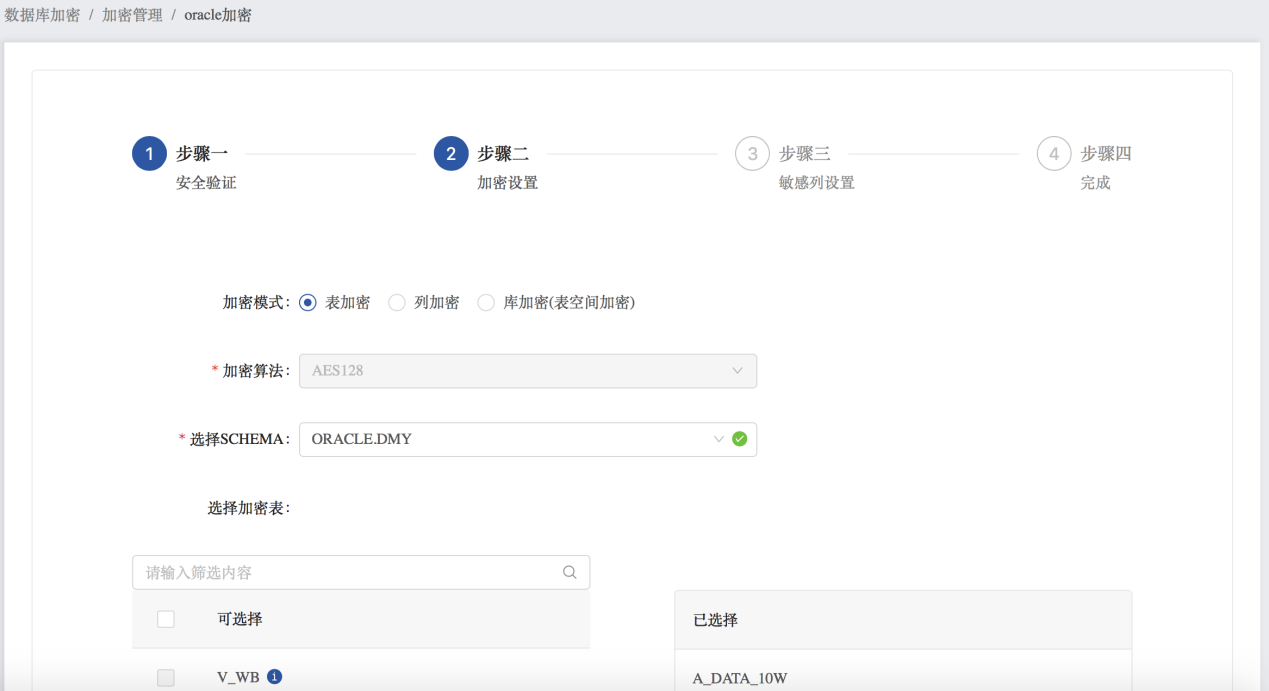This screenshot has width=1269, height=691.
Task: Select the 表加密 encryption mode
Action: point(308,301)
